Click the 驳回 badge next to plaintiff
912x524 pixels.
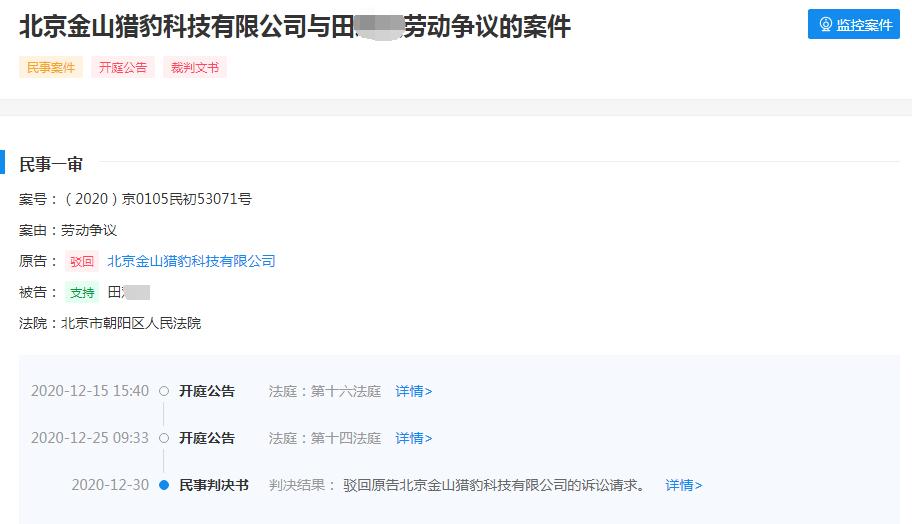click(81, 262)
